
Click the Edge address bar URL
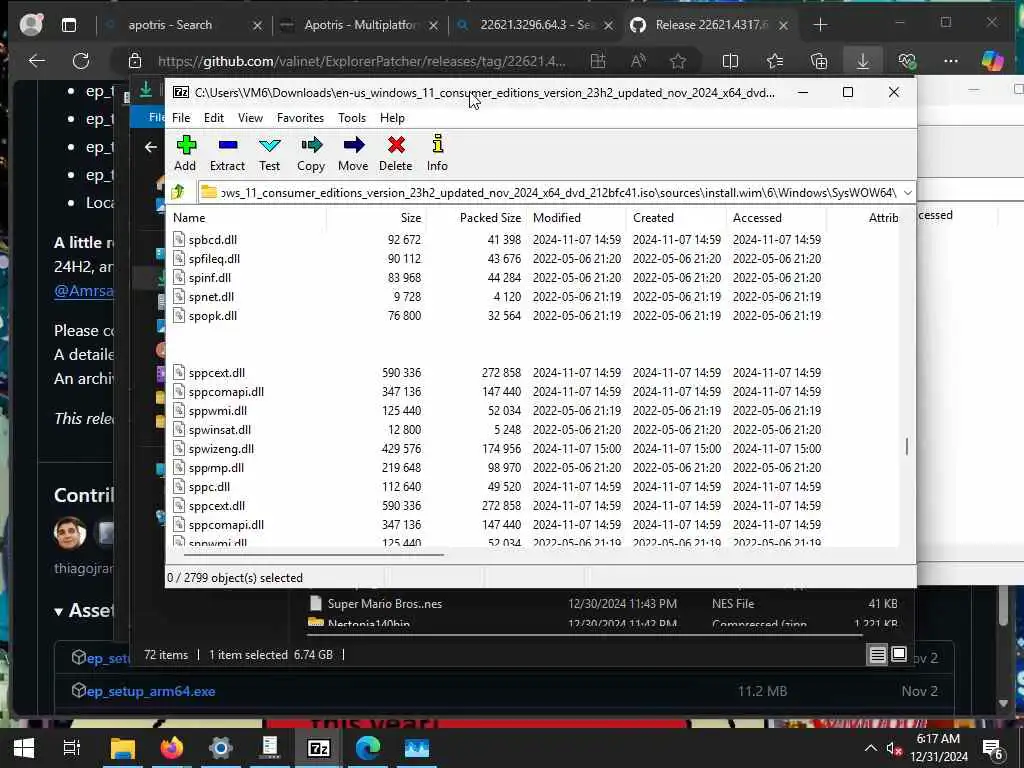click(x=361, y=61)
